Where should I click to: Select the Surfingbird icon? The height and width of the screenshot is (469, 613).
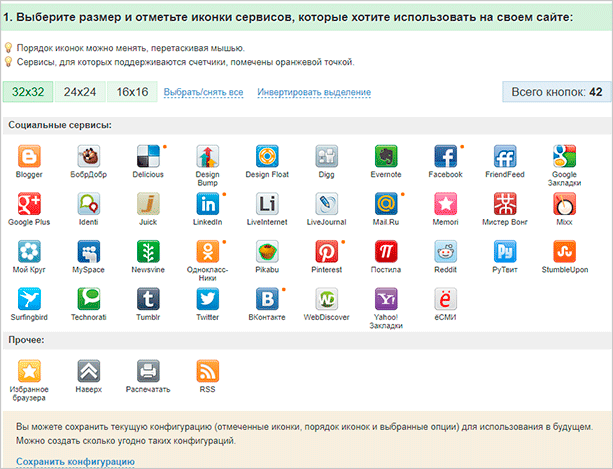(x=29, y=299)
